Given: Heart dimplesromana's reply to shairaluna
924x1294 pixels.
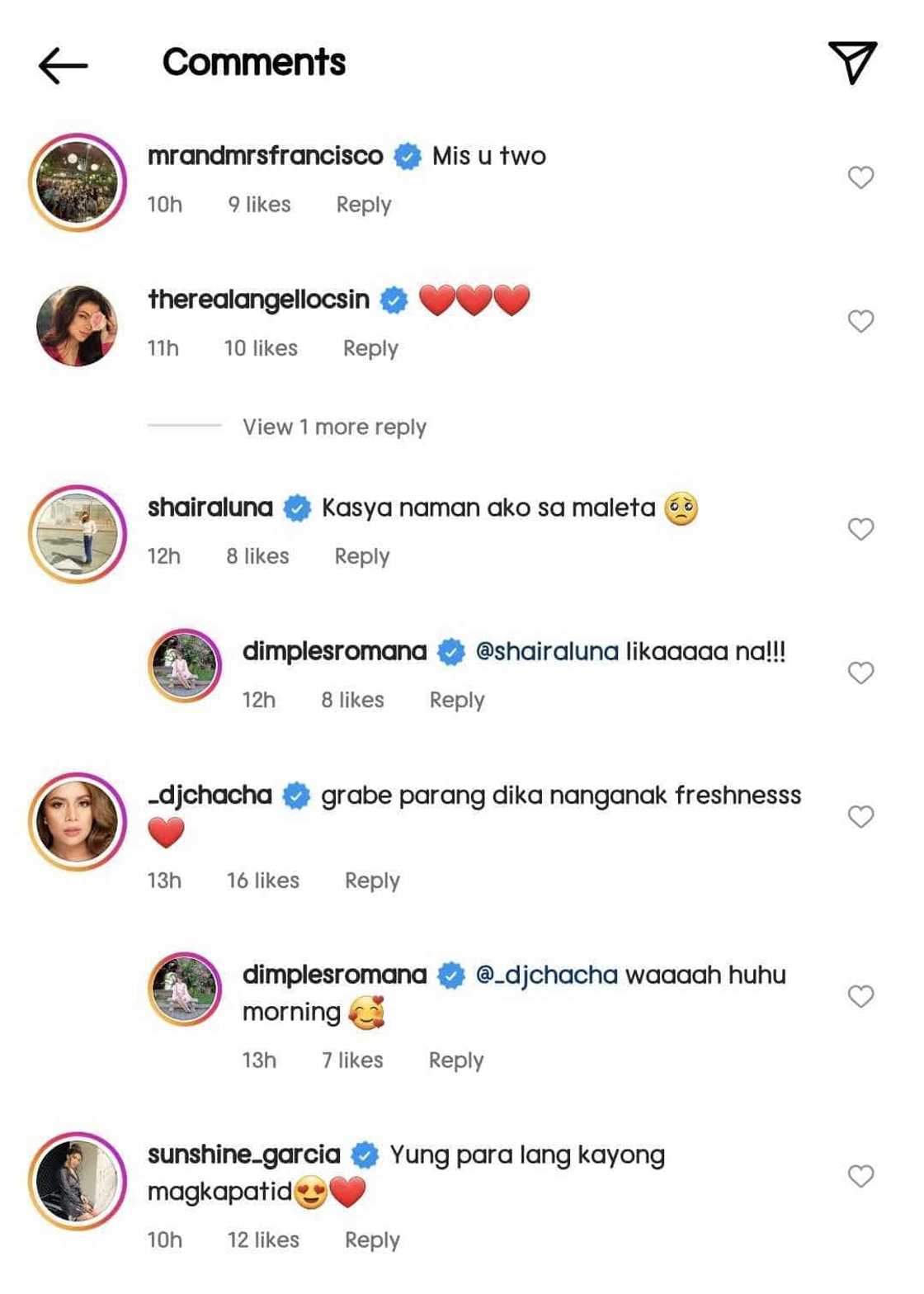Looking at the screenshot, I should (860, 673).
